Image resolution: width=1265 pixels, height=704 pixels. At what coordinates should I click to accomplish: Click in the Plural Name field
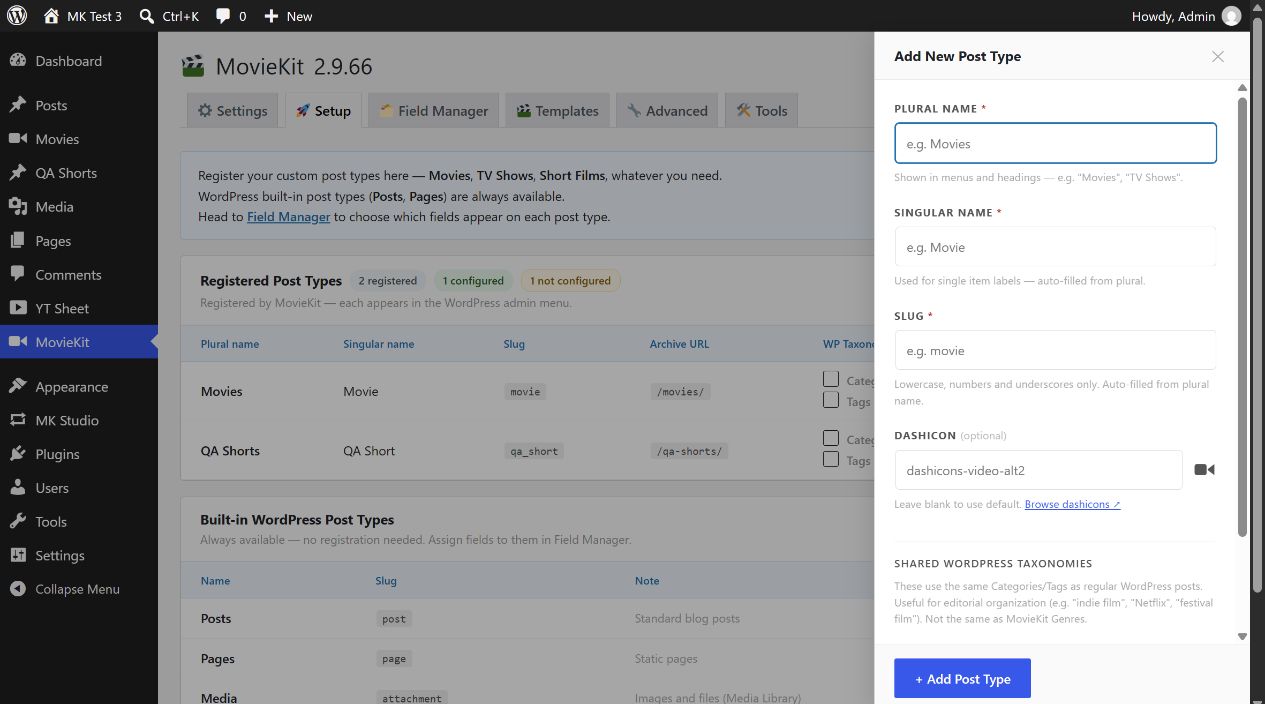pos(1055,143)
